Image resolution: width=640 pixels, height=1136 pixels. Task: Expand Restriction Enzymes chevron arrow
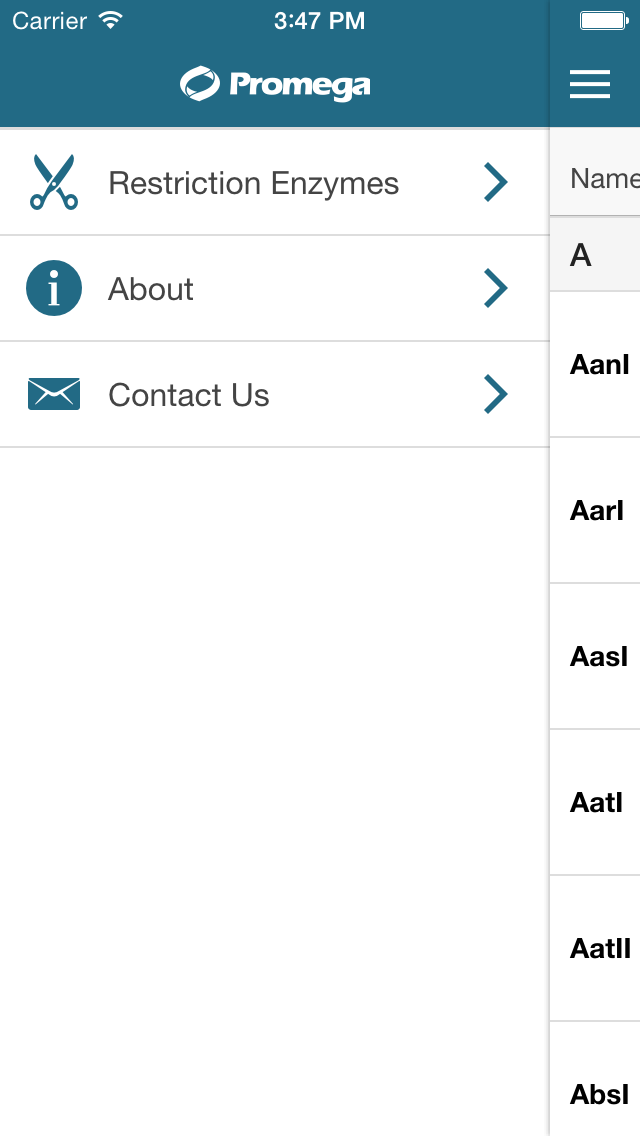coord(496,182)
